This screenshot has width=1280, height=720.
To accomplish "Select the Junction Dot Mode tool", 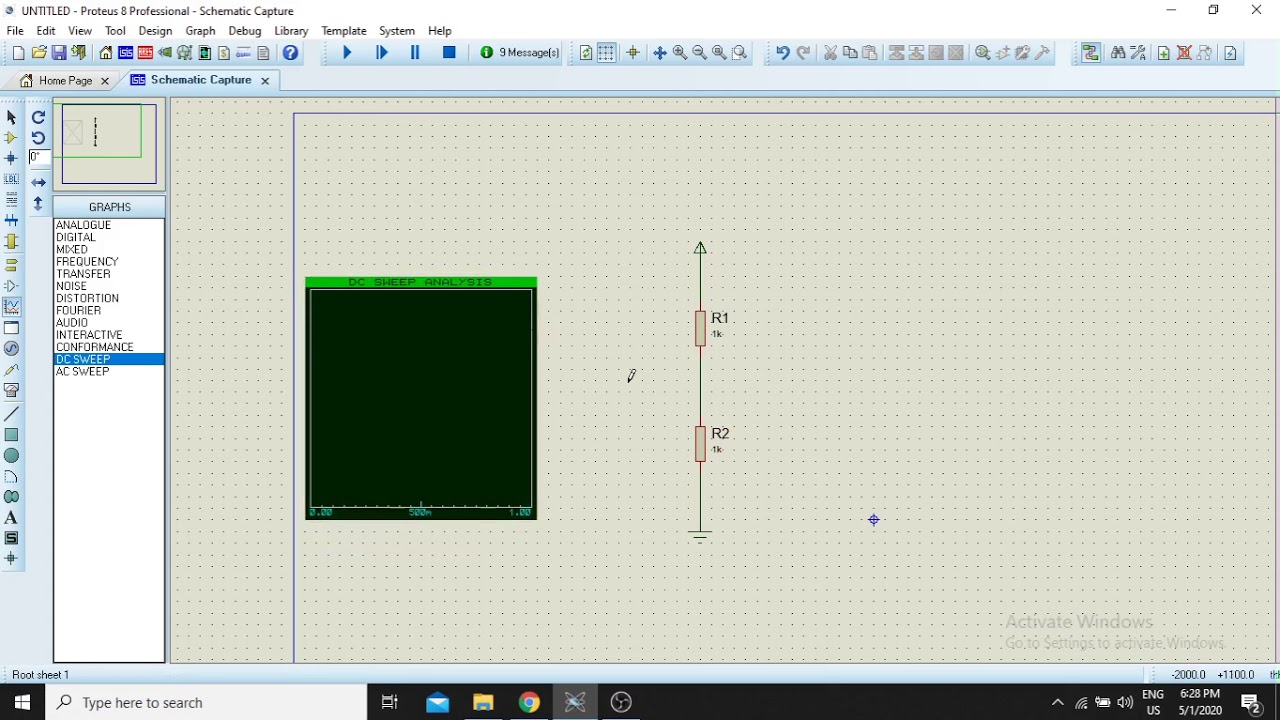I will point(11,158).
